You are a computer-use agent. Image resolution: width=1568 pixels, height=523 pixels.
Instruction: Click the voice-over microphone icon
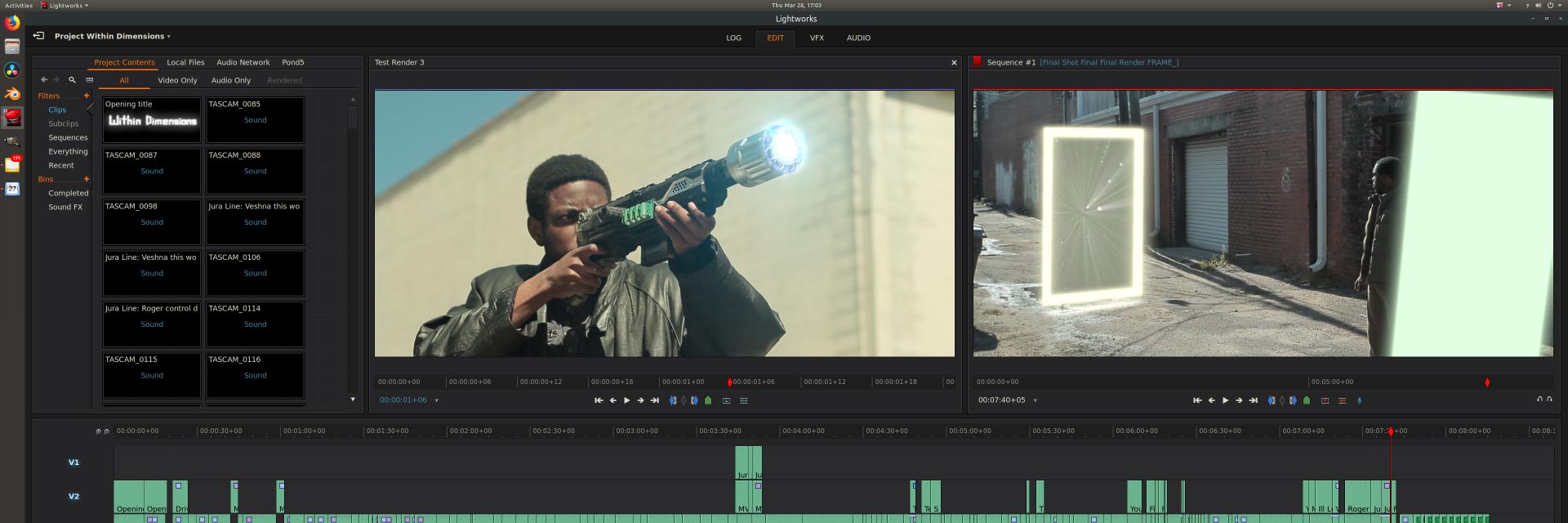1359,400
